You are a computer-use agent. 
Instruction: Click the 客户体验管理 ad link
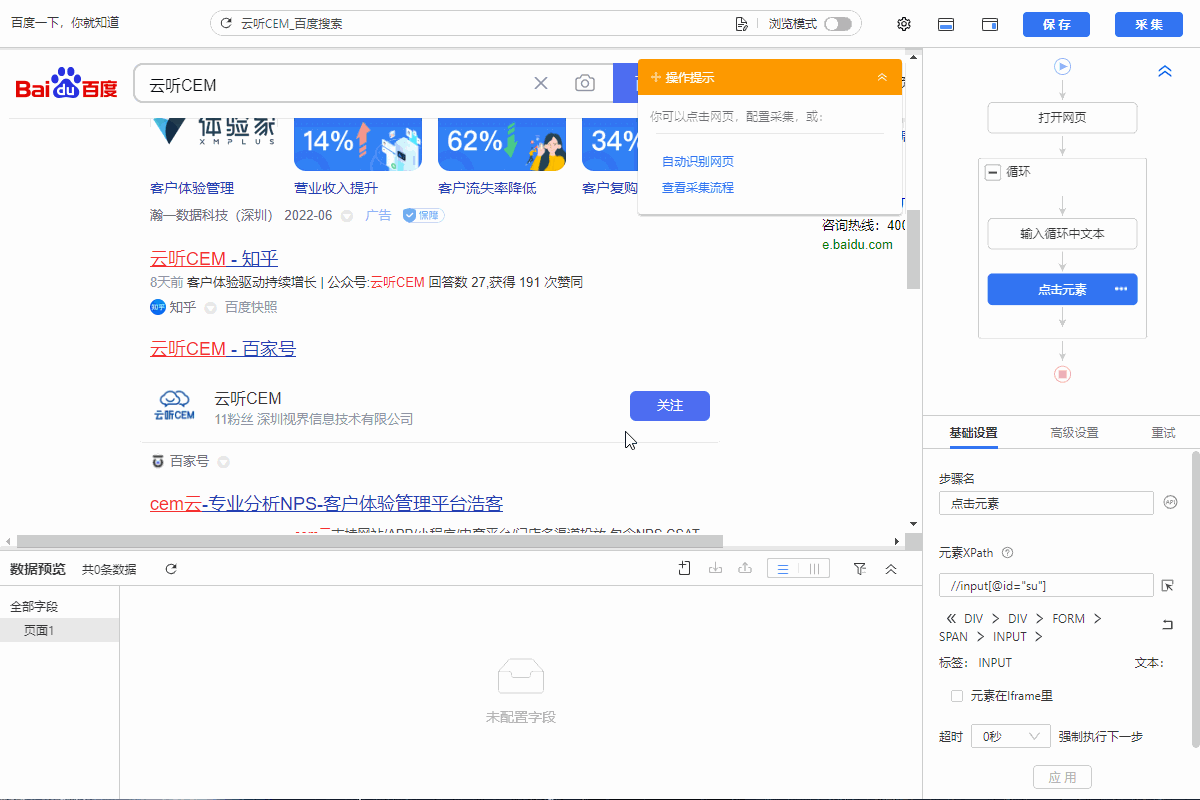pyautogui.click(x=192, y=188)
